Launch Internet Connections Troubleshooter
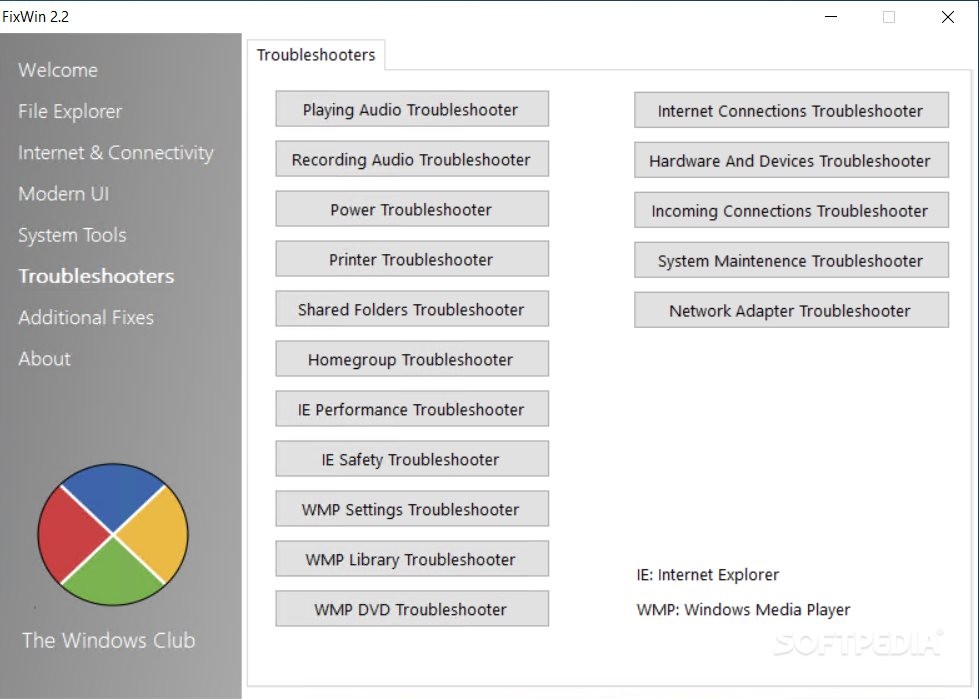 tap(792, 110)
